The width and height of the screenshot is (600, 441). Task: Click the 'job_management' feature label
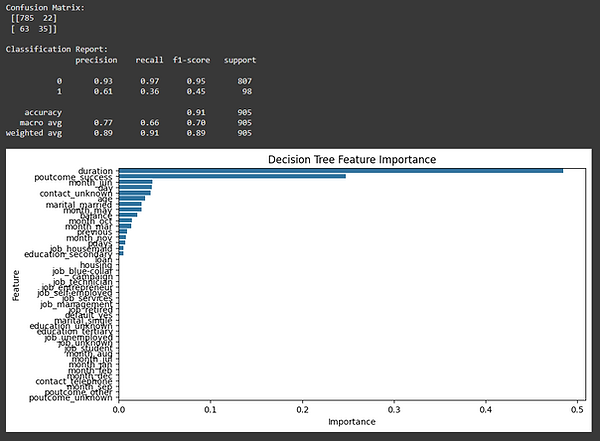(77, 304)
